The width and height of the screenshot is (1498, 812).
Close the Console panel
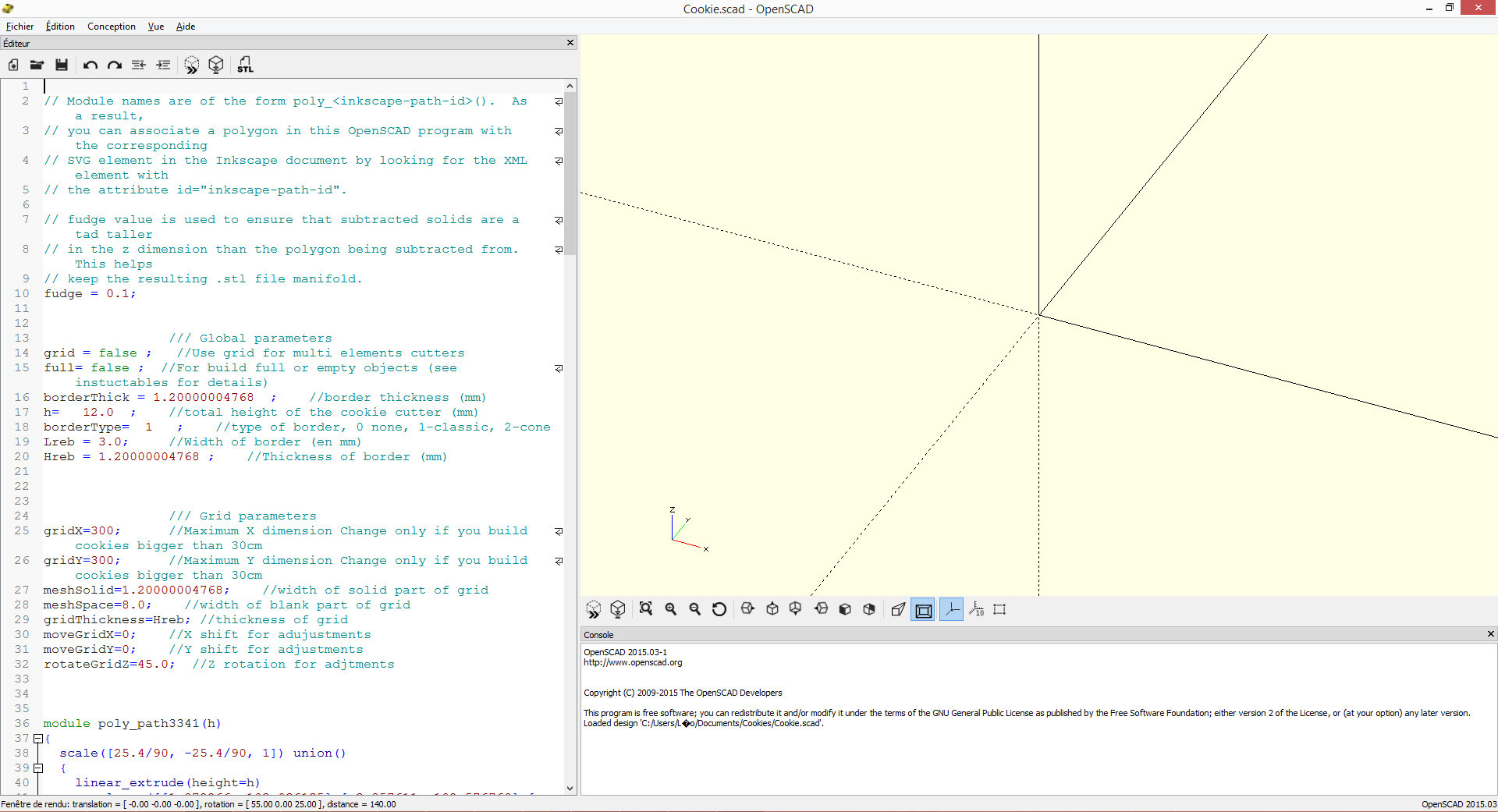(1490, 634)
